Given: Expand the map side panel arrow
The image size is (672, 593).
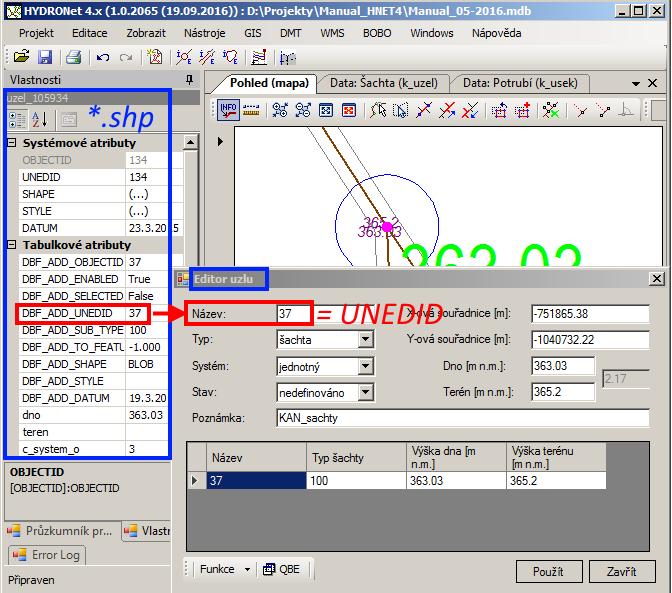Looking at the screenshot, I should point(220,141).
